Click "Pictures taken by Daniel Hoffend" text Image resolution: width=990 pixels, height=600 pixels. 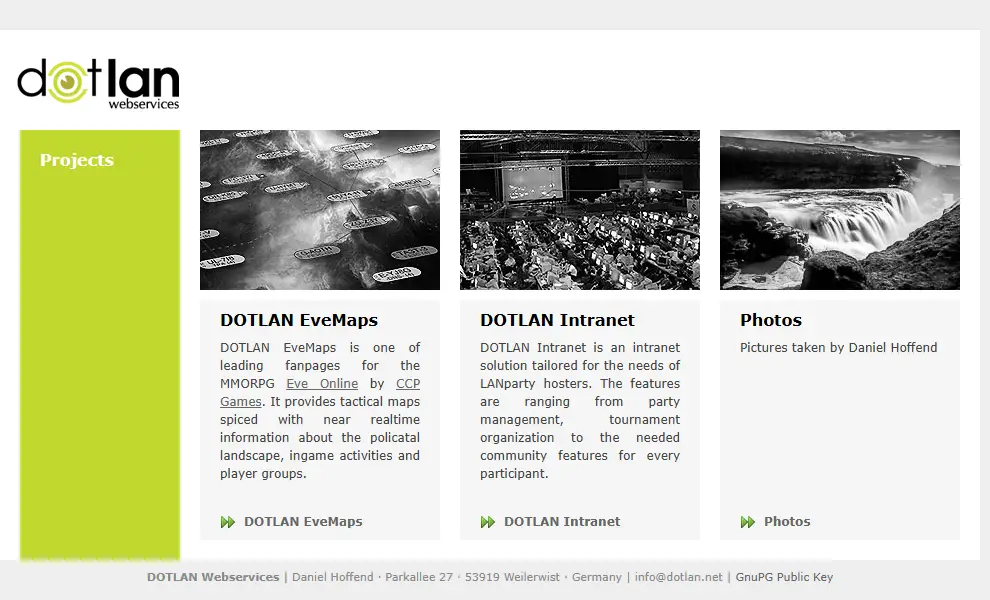[838, 347]
